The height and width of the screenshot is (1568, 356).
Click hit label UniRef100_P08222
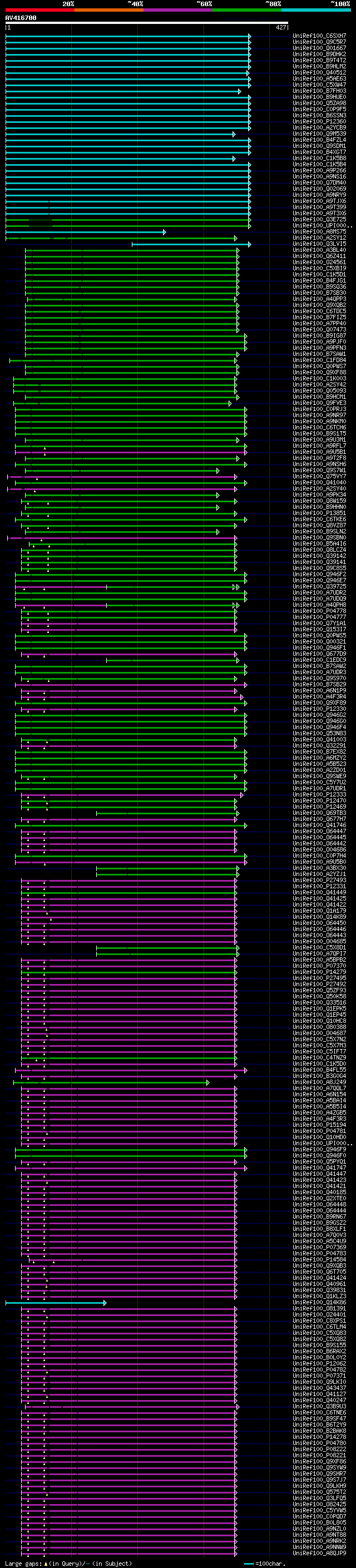pos(319,1450)
